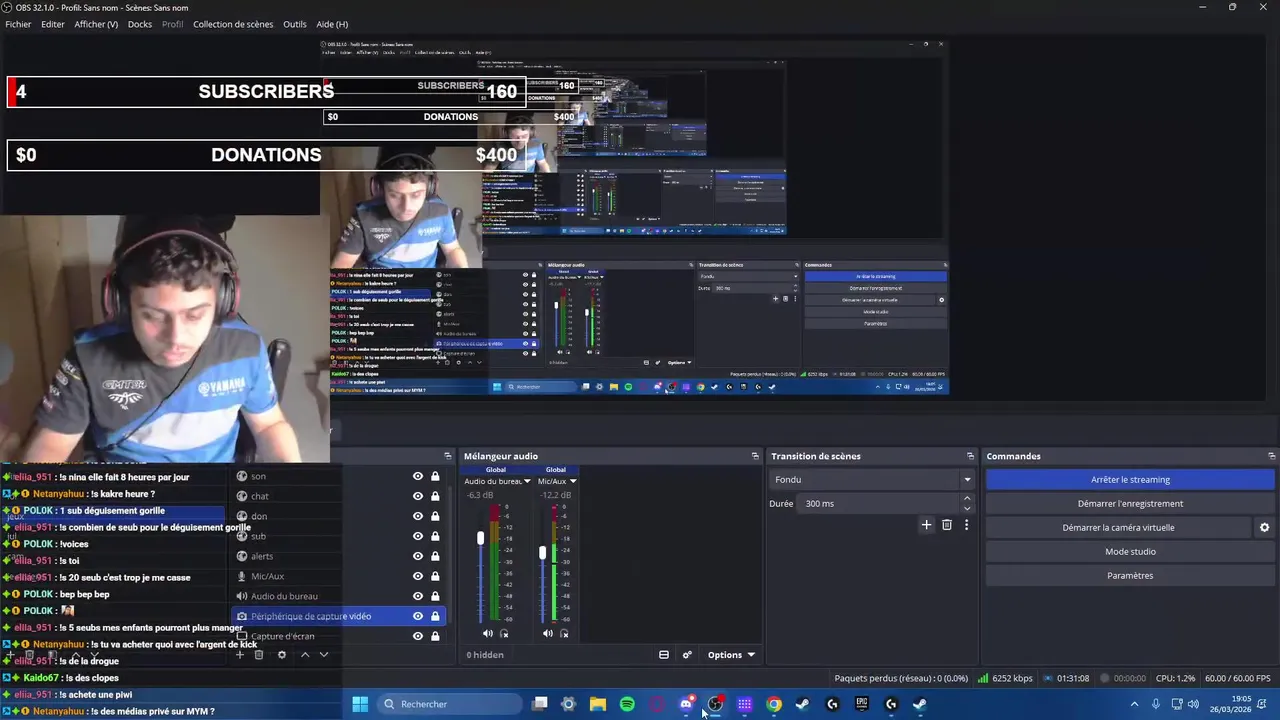The width and height of the screenshot is (1280, 720).
Task: Adjust the Audio du bureau volume slider
Action: tap(481, 538)
